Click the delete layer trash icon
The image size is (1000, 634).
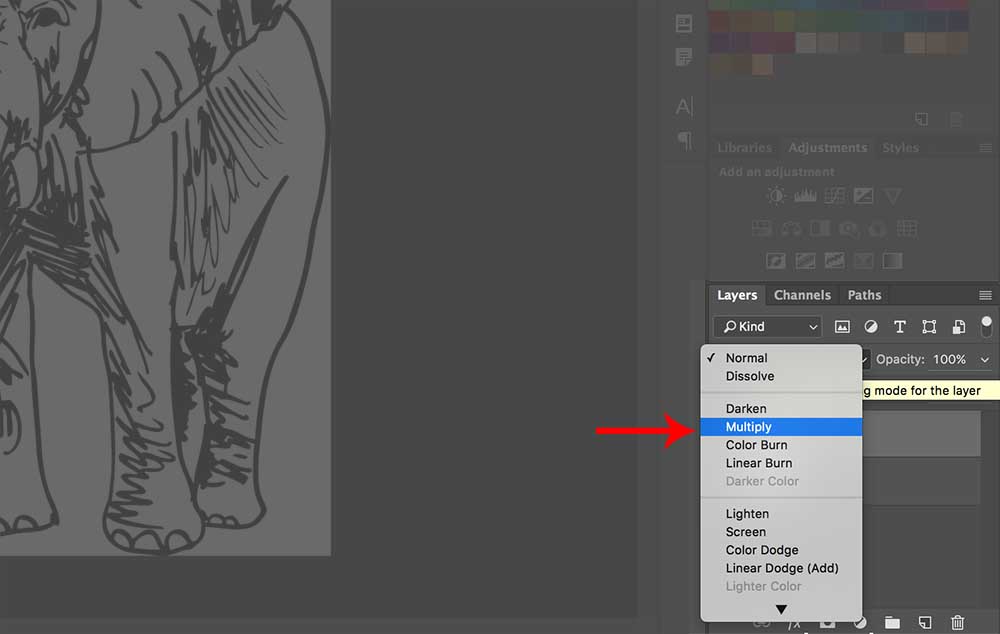957,623
